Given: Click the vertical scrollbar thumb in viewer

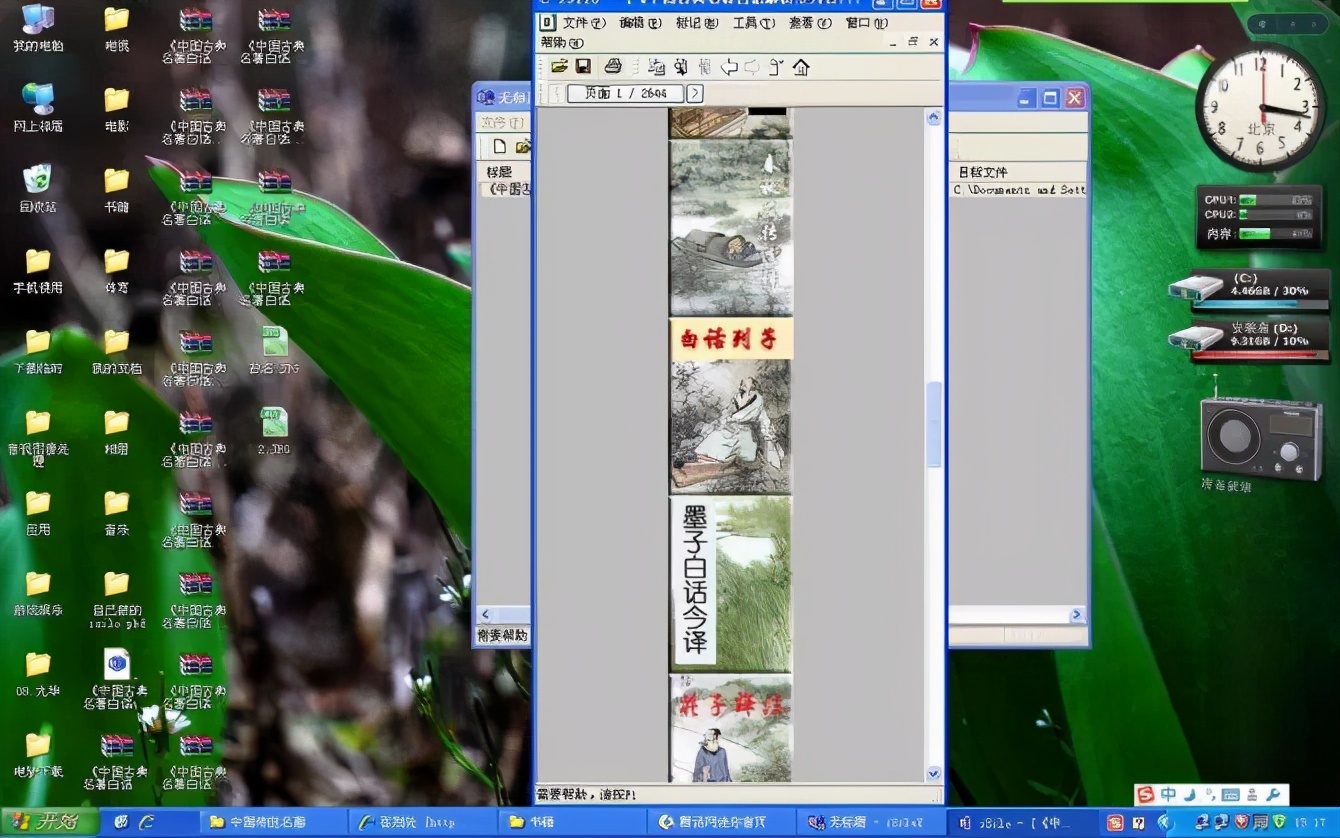Looking at the screenshot, I should click(x=934, y=424).
